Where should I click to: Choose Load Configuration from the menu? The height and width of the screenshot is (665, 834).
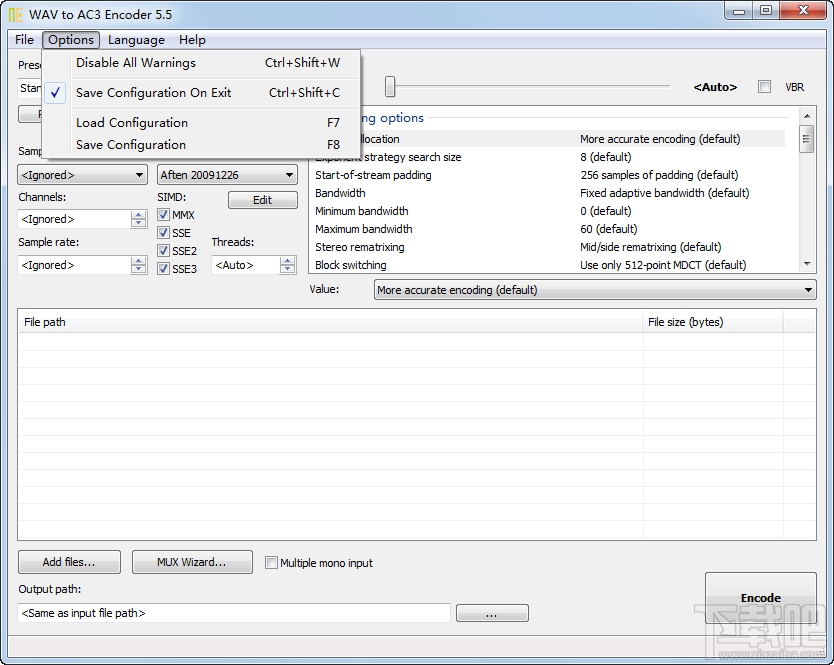tap(131, 122)
